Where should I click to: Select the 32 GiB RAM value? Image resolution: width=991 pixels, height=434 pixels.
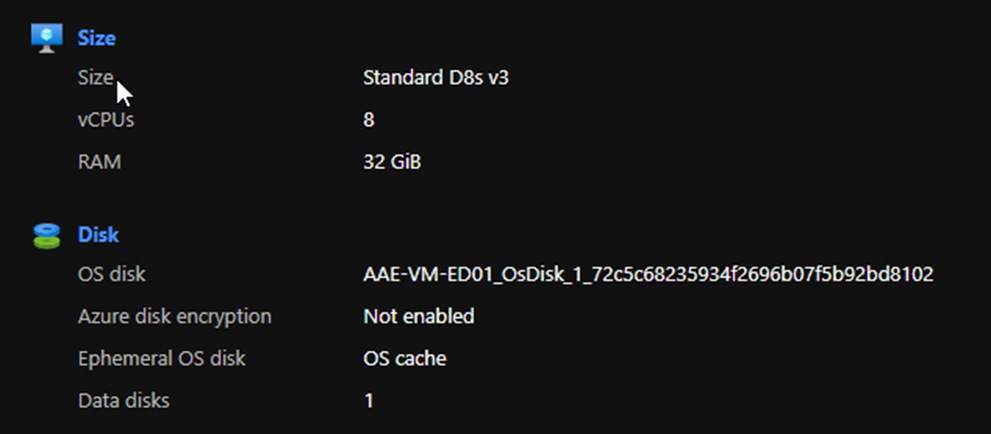pos(392,162)
